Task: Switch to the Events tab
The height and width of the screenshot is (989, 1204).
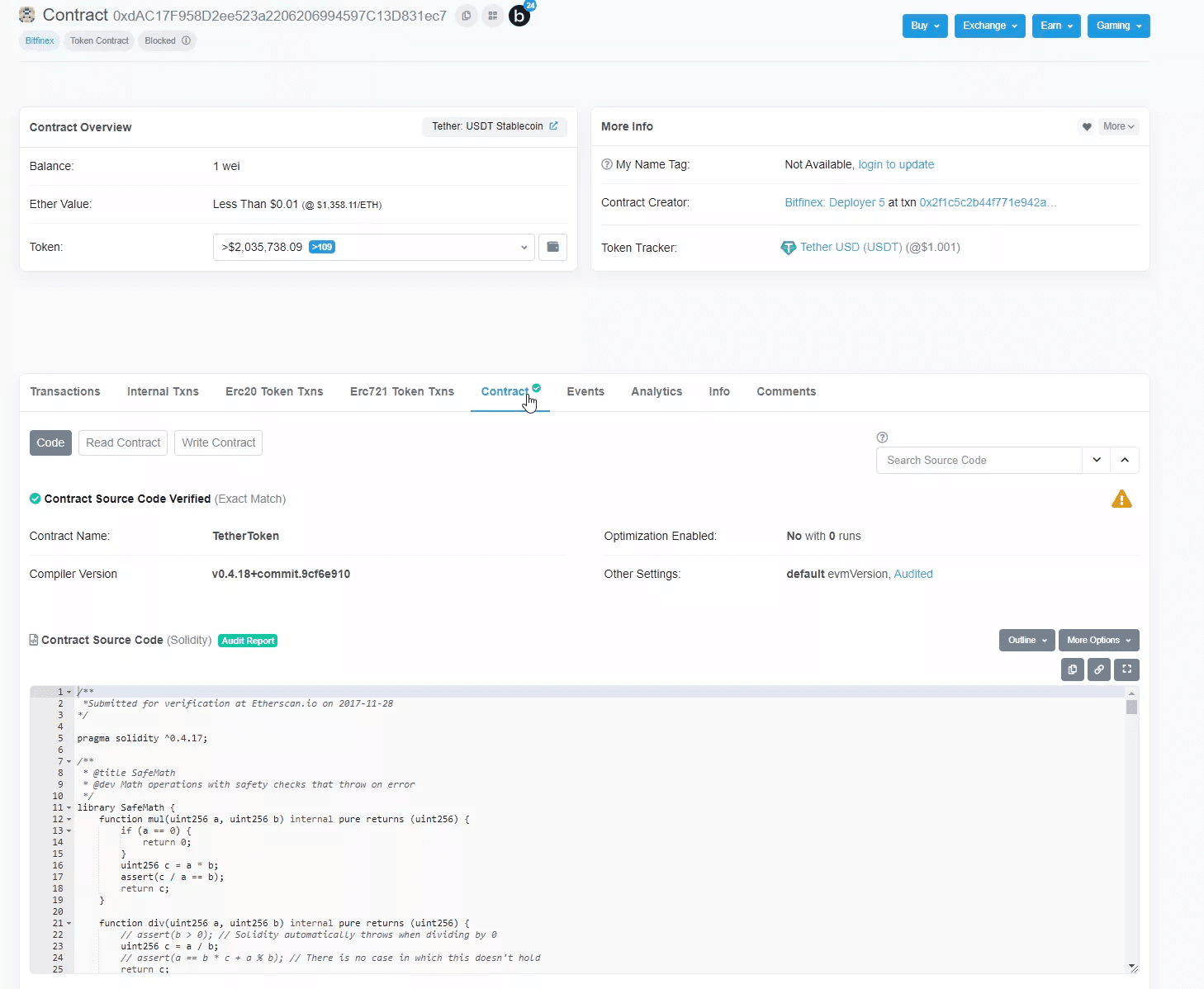Action: [585, 392]
